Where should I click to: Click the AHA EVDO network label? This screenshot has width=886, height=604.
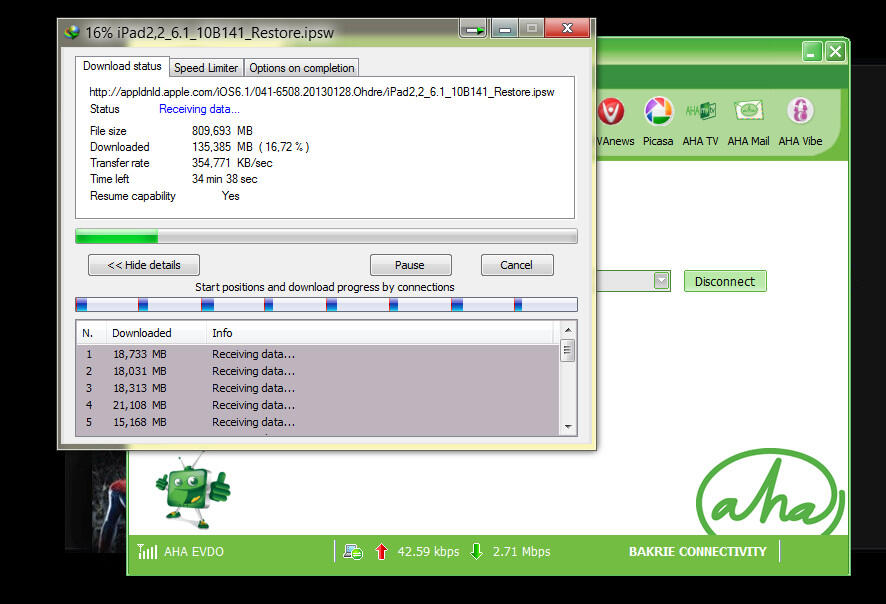[194, 552]
